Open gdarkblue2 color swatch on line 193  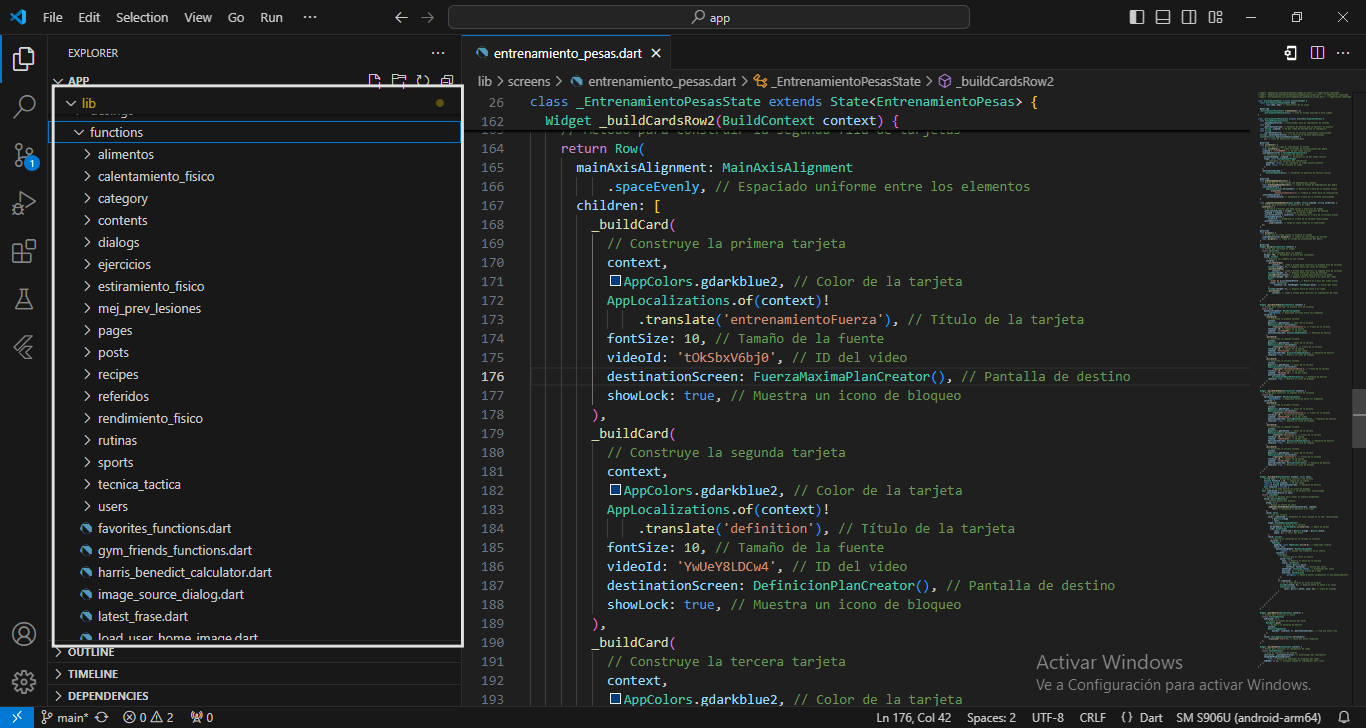tap(615, 700)
